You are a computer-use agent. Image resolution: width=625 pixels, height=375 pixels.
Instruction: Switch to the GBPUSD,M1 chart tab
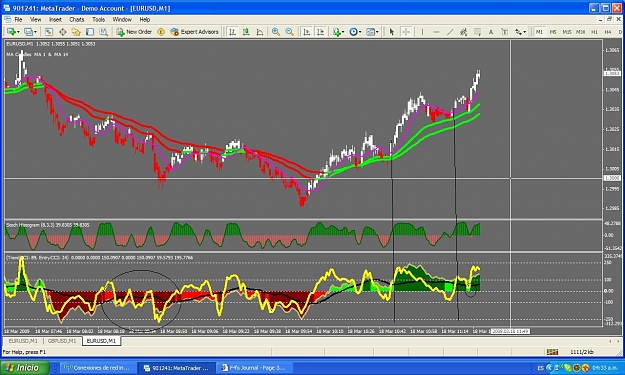tap(62, 341)
